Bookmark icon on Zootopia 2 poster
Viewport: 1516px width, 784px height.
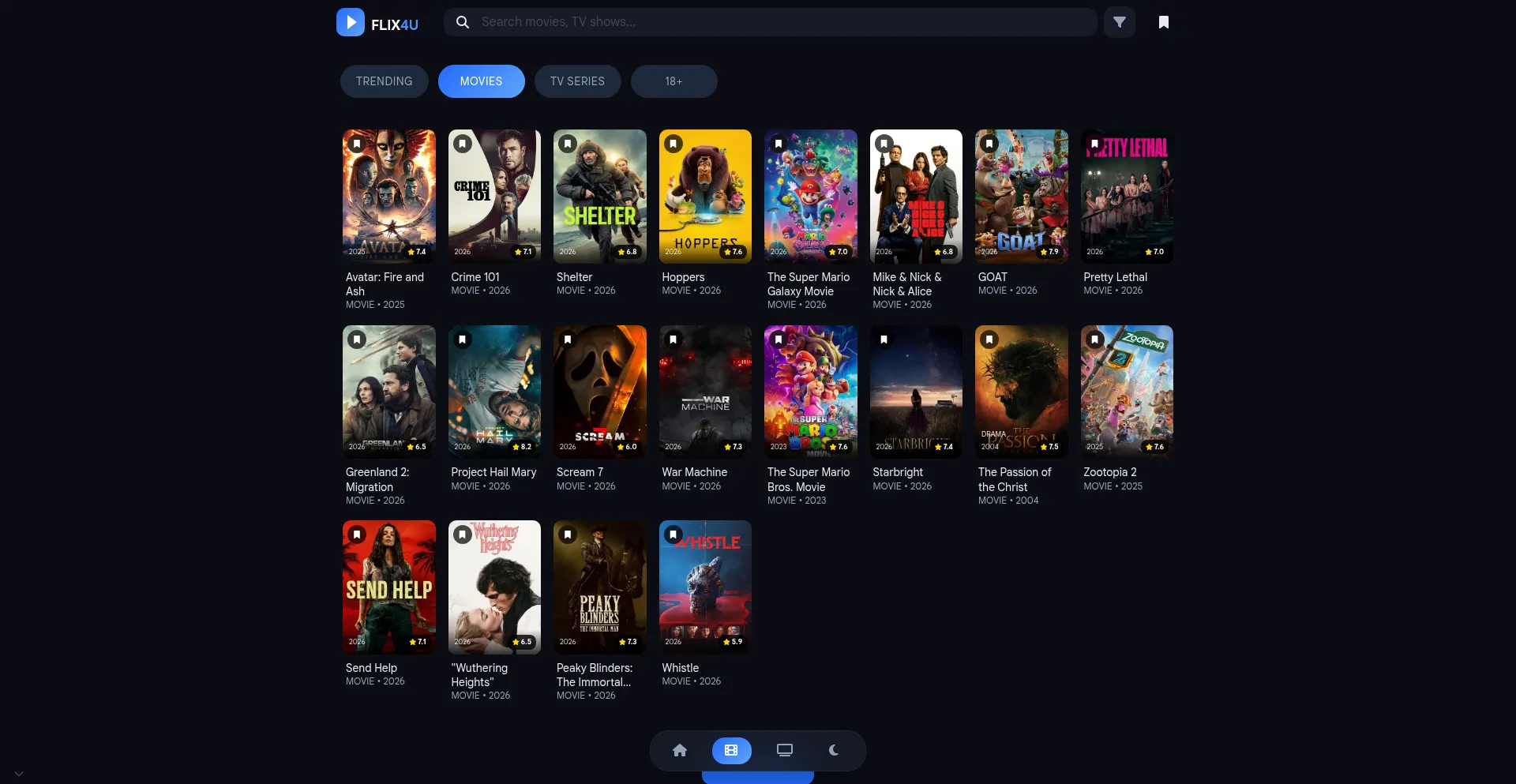tap(1094, 339)
